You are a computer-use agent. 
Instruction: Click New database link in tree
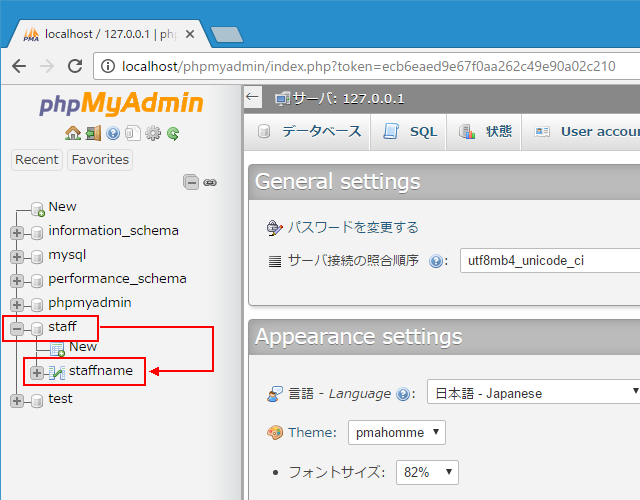tap(62, 207)
